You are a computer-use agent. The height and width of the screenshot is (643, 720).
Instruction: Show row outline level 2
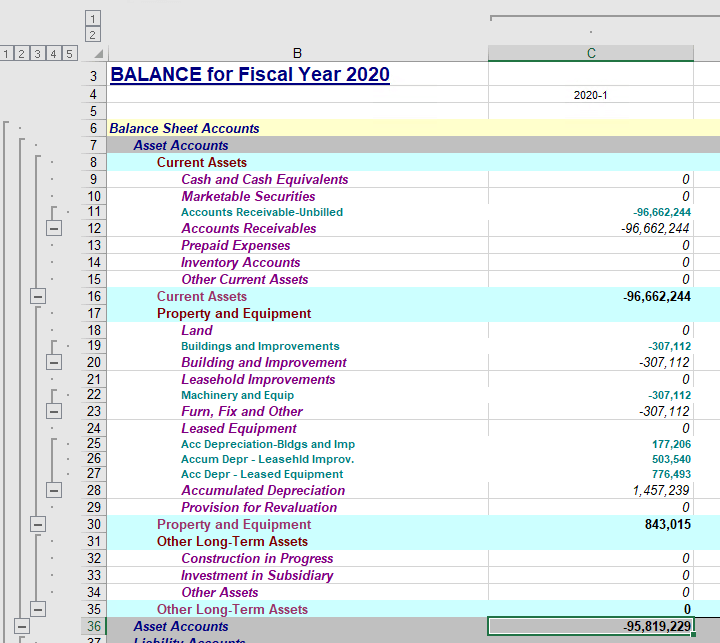coord(22,54)
